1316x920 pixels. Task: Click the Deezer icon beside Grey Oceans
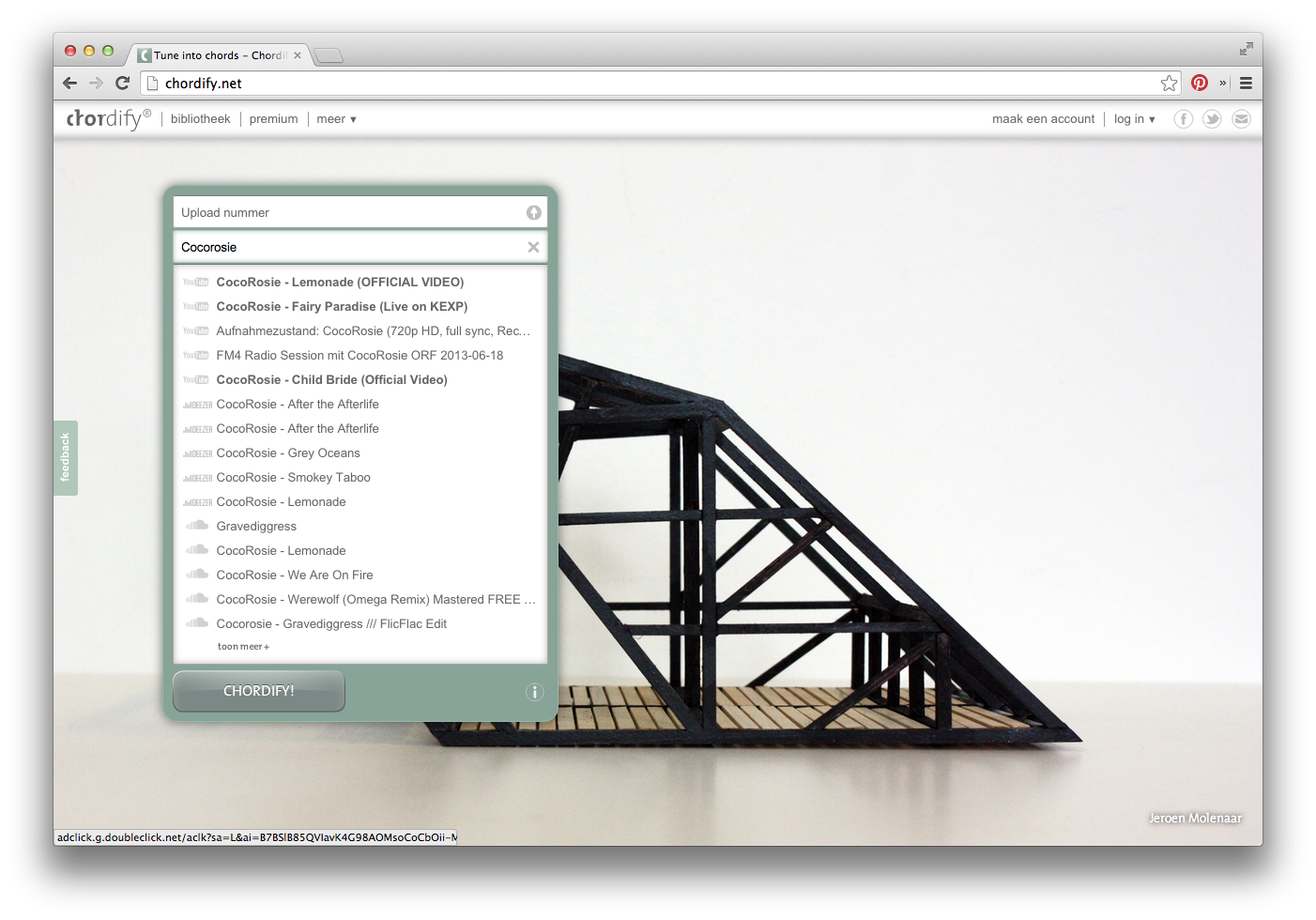click(197, 453)
